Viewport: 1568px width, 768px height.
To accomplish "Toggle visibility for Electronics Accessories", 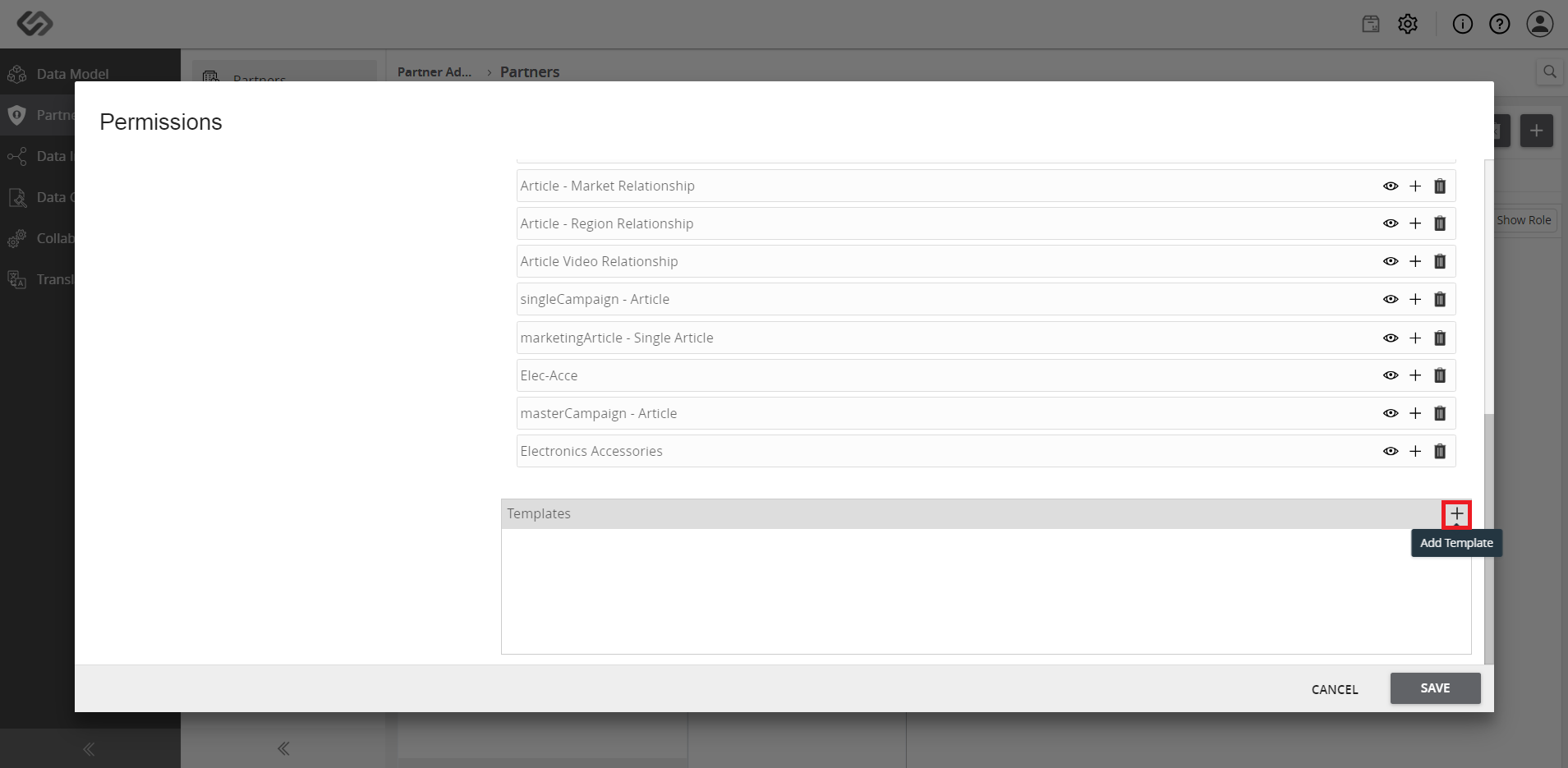I will click(x=1391, y=452).
